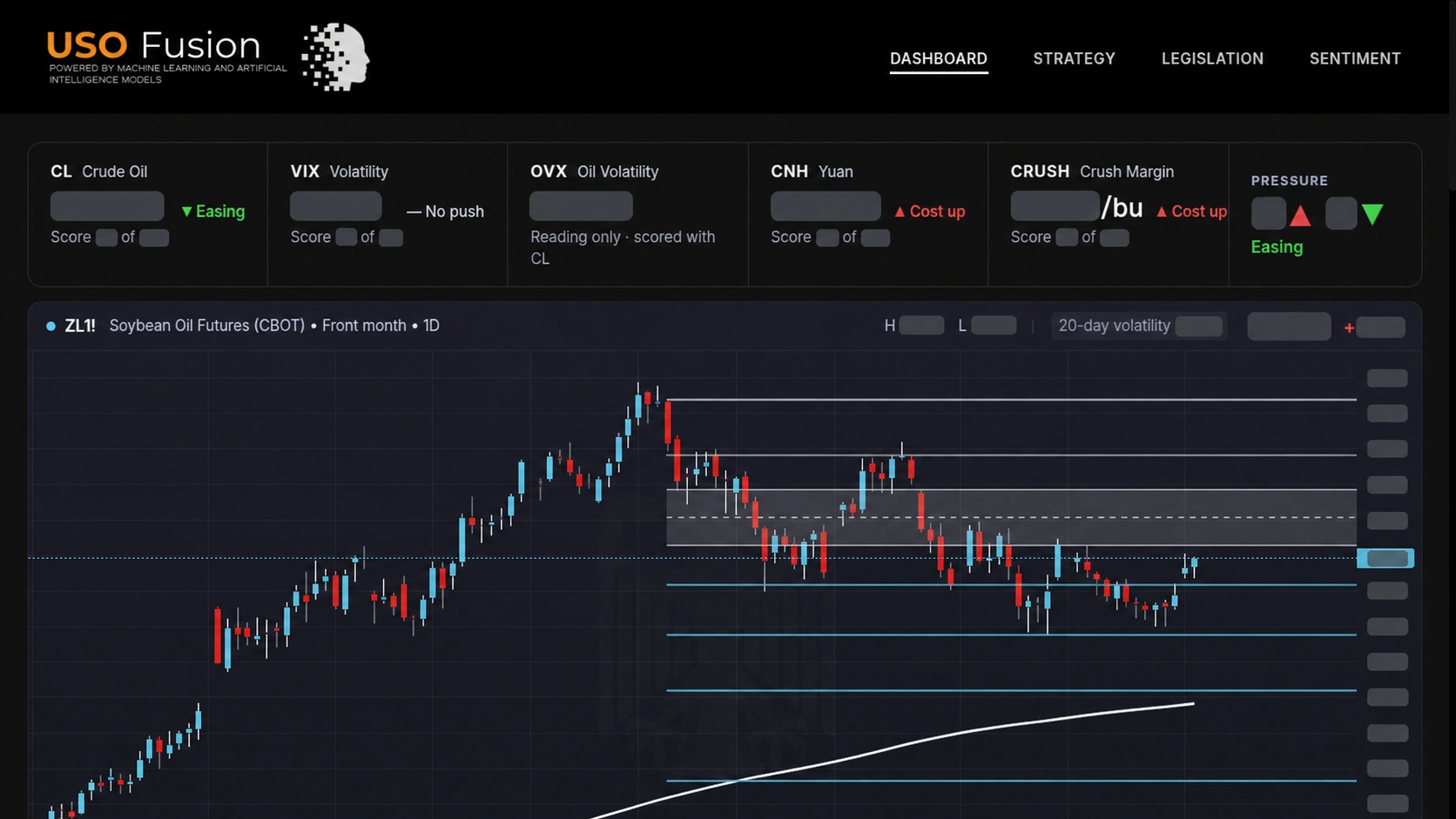Image resolution: width=1456 pixels, height=819 pixels.
Task: Click the Cost up indicator for CNH Yuan
Action: coord(929,211)
